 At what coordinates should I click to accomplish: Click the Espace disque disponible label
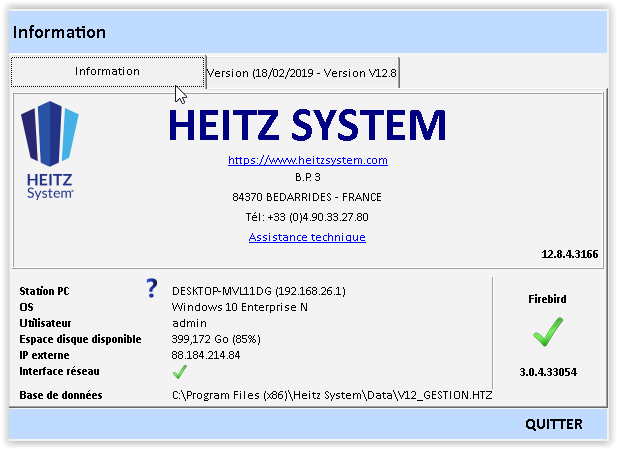(80, 339)
